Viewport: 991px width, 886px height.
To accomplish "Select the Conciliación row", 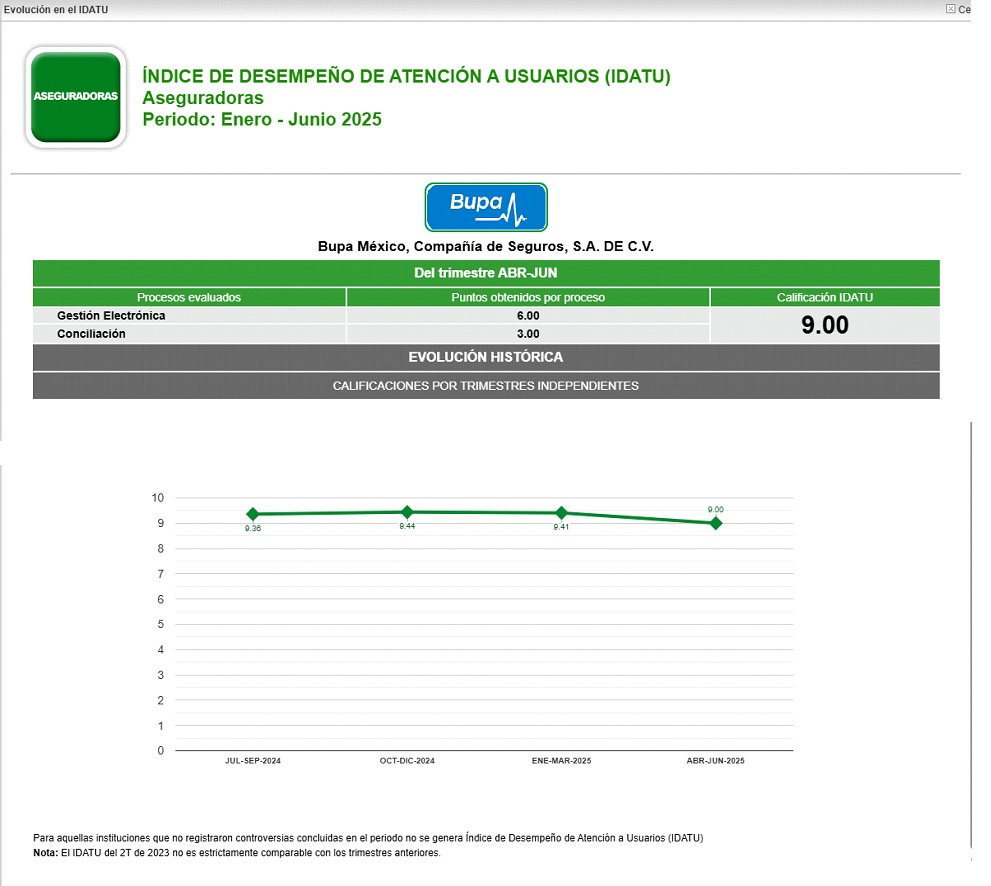I will click(x=91, y=334).
